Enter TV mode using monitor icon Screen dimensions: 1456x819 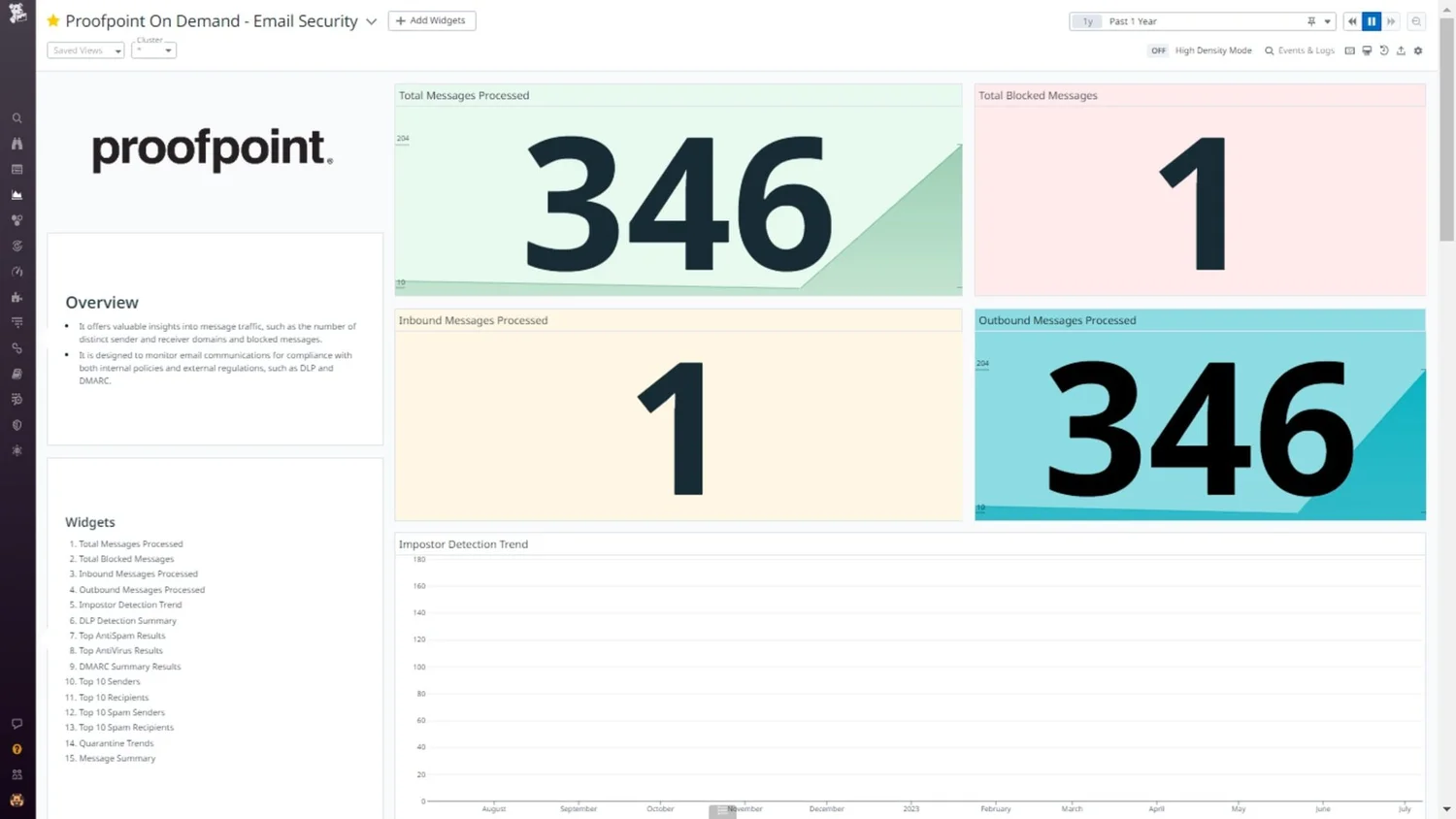pyautogui.click(x=1367, y=50)
